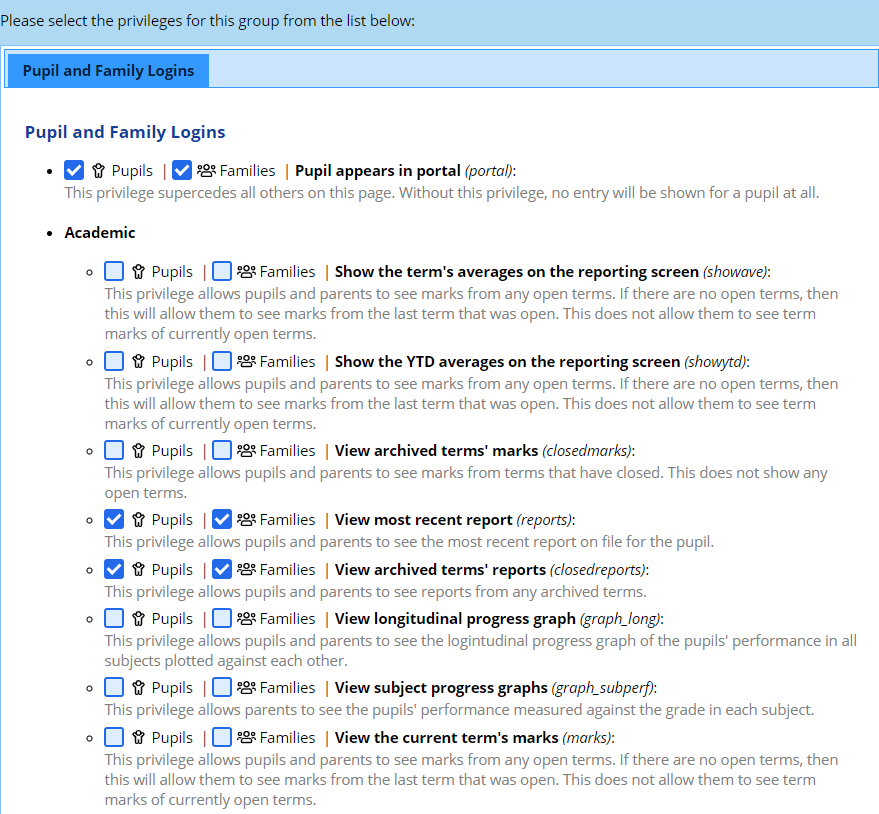
Task: Enable Pupils for Show the term's averages
Action: 114,271
